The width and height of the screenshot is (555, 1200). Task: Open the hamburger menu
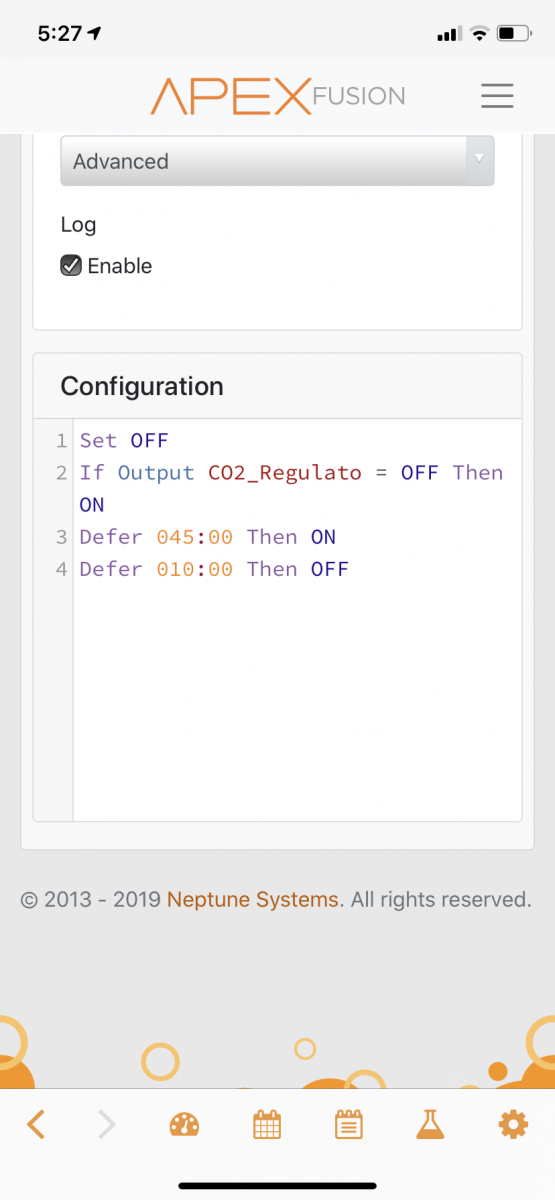(x=497, y=96)
